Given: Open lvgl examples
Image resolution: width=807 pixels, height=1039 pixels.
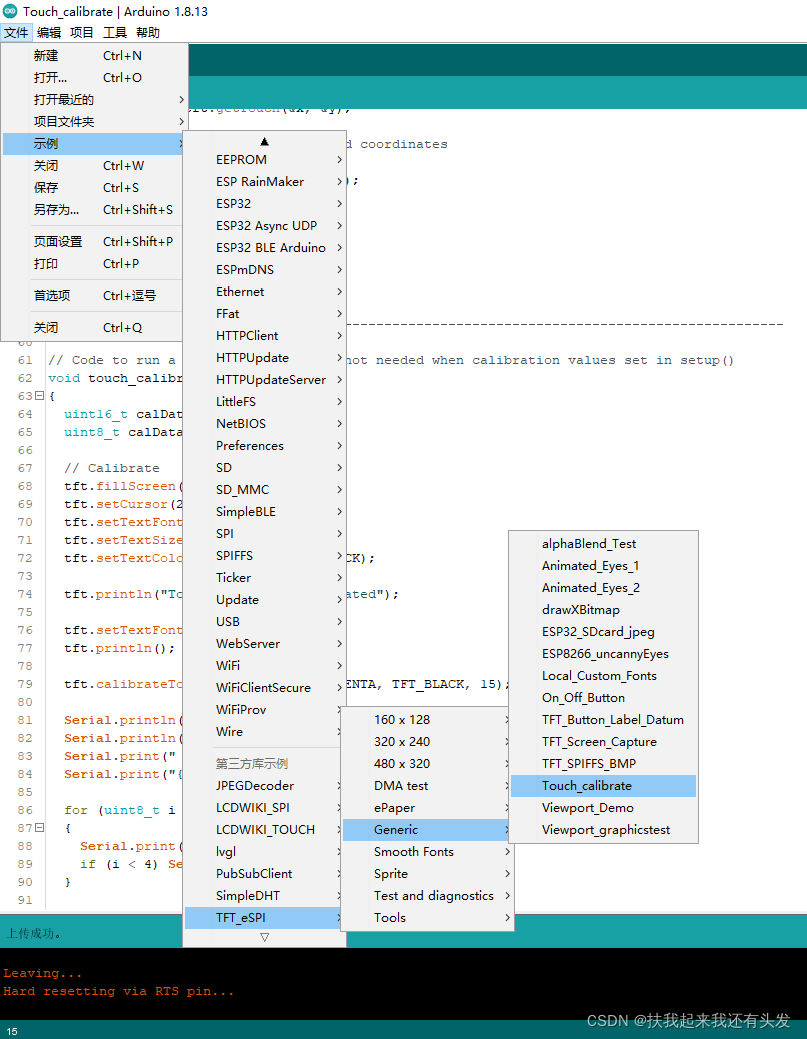Looking at the screenshot, I should click(264, 851).
